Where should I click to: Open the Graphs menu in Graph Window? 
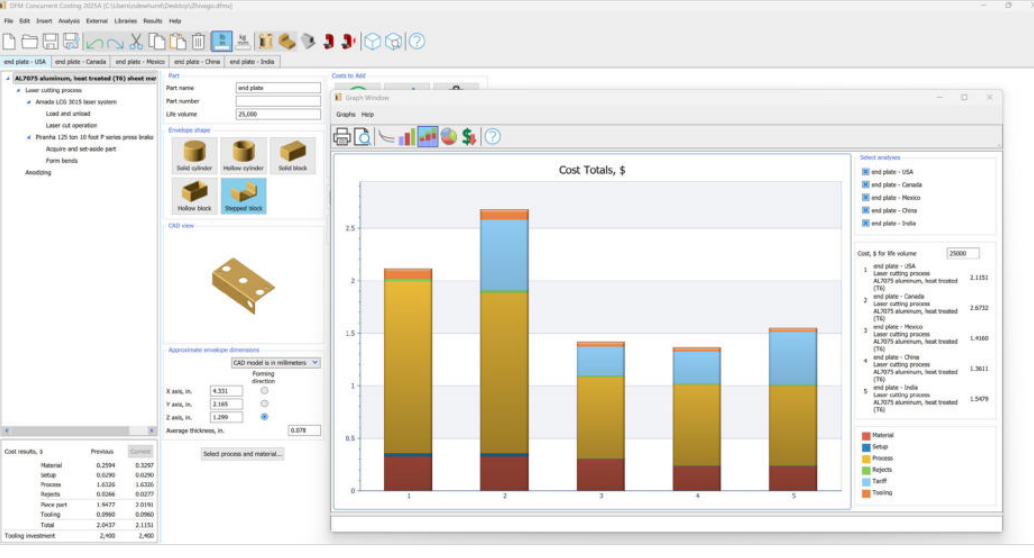[345, 115]
